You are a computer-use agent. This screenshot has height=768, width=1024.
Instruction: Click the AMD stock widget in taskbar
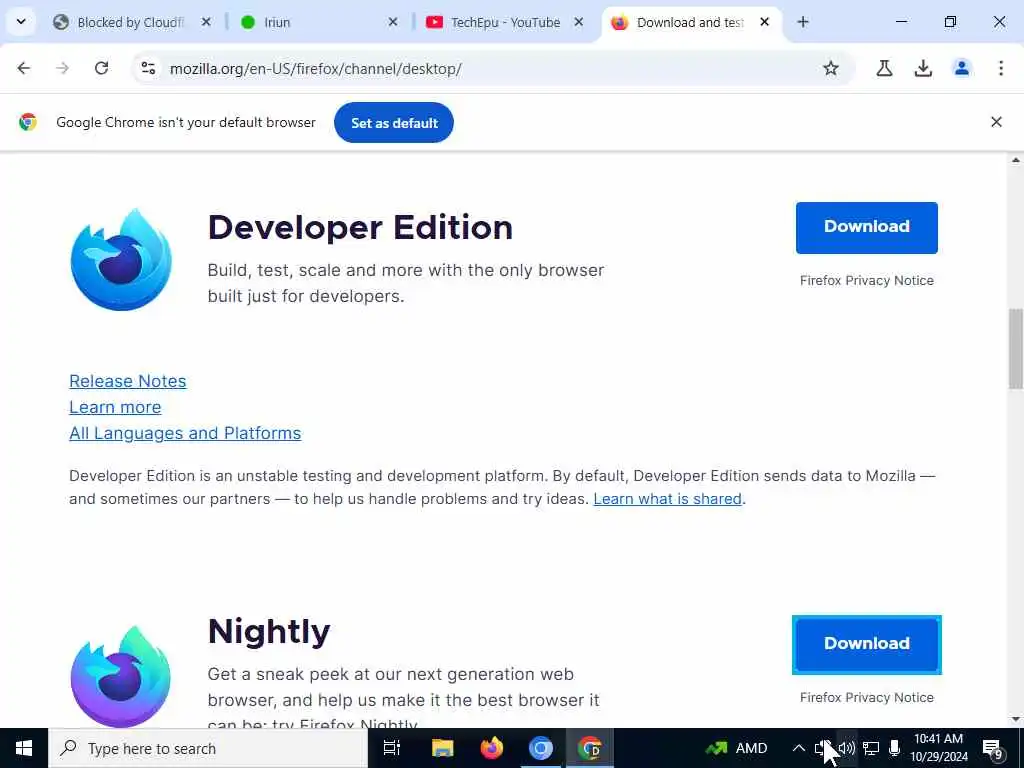pyautogui.click(x=737, y=748)
